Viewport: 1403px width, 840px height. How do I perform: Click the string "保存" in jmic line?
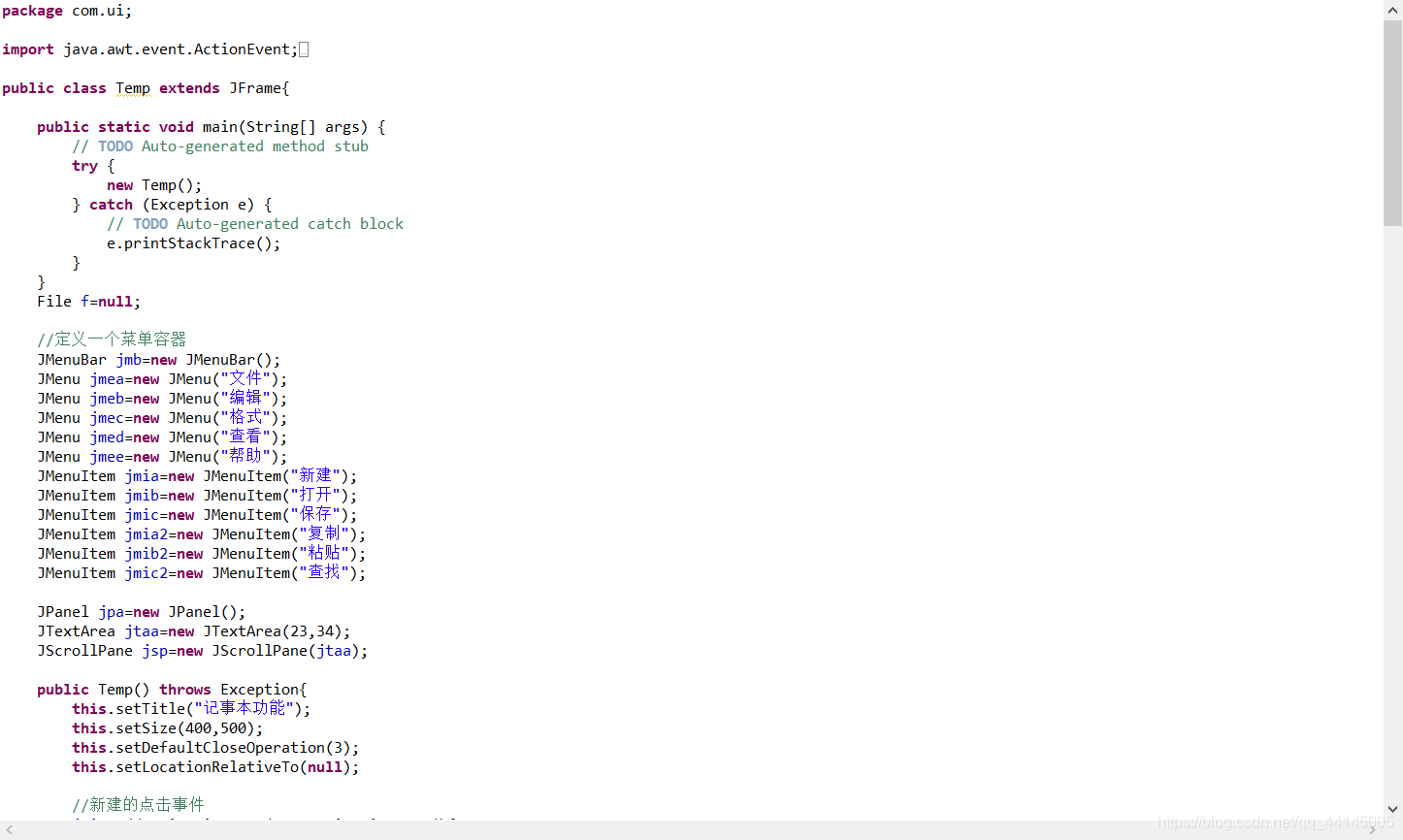[x=315, y=515]
